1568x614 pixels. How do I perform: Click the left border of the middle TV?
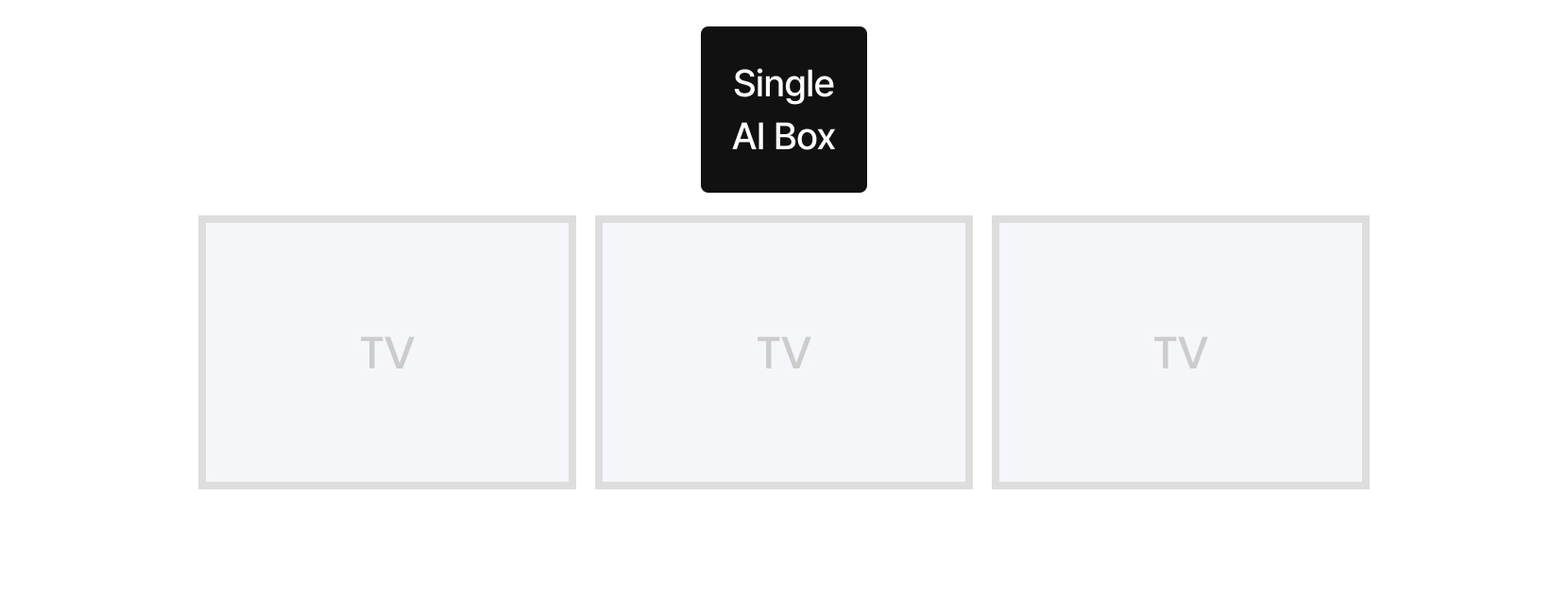599,352
